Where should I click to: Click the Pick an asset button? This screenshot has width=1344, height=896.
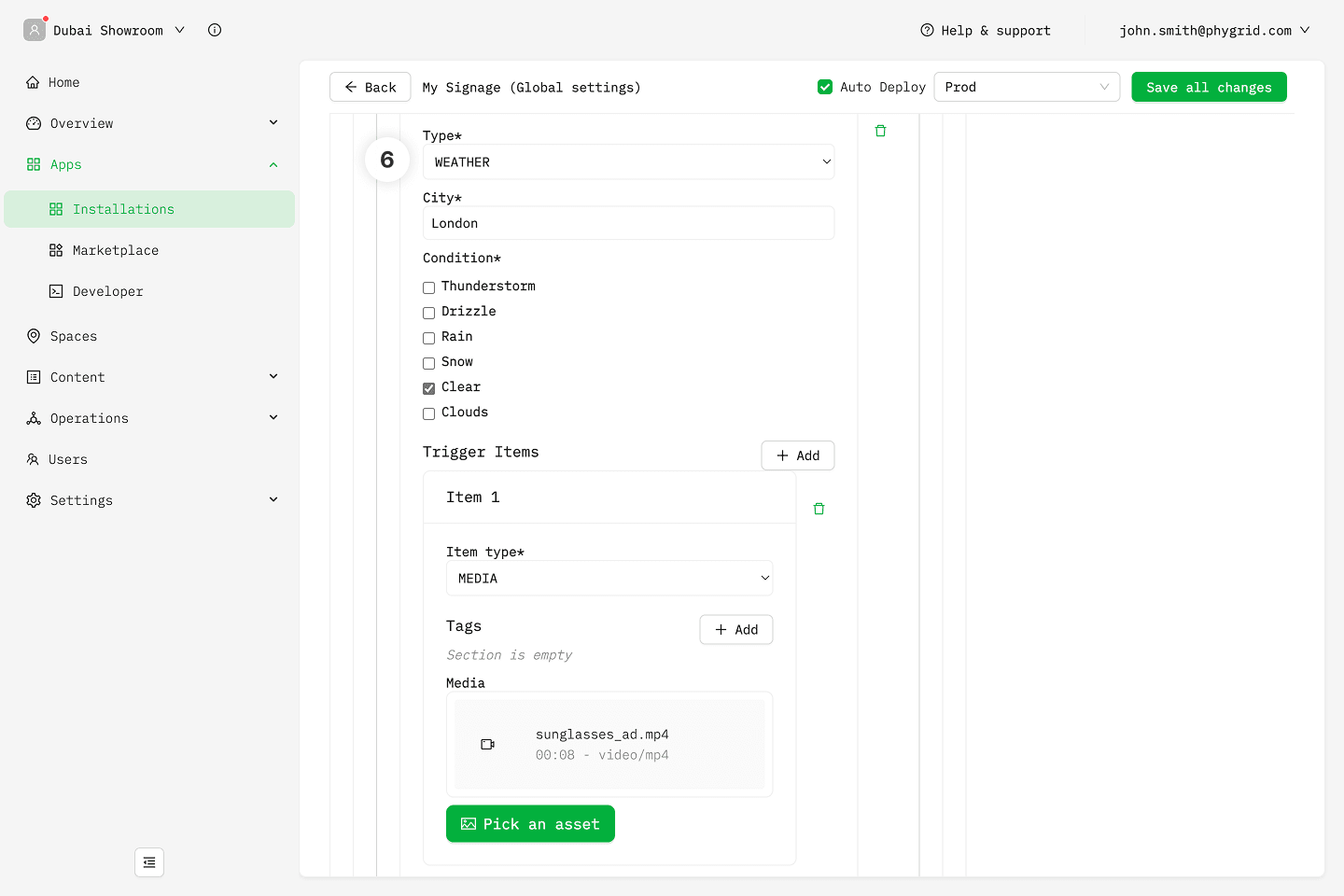tap(530, 824)
